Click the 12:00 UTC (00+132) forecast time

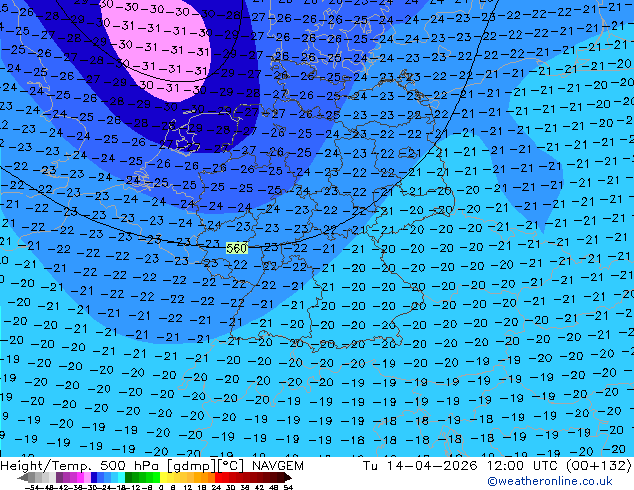point(559,466)
